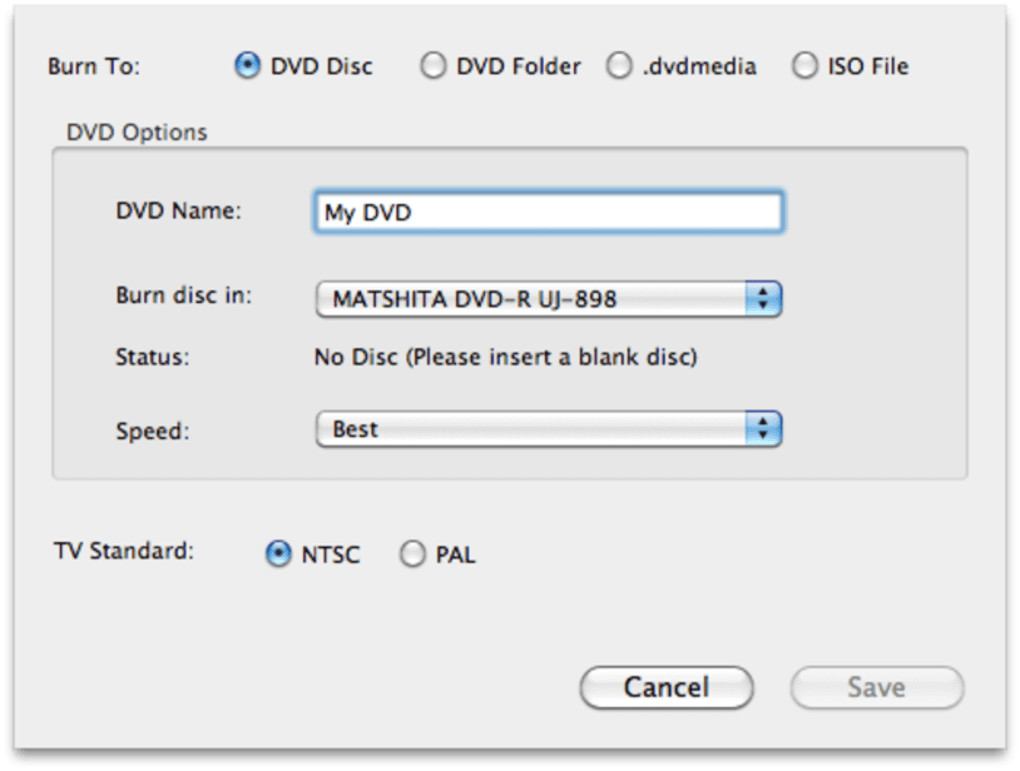
Task: Select the .dvdmedia output option
Action: tap(620, 67)
